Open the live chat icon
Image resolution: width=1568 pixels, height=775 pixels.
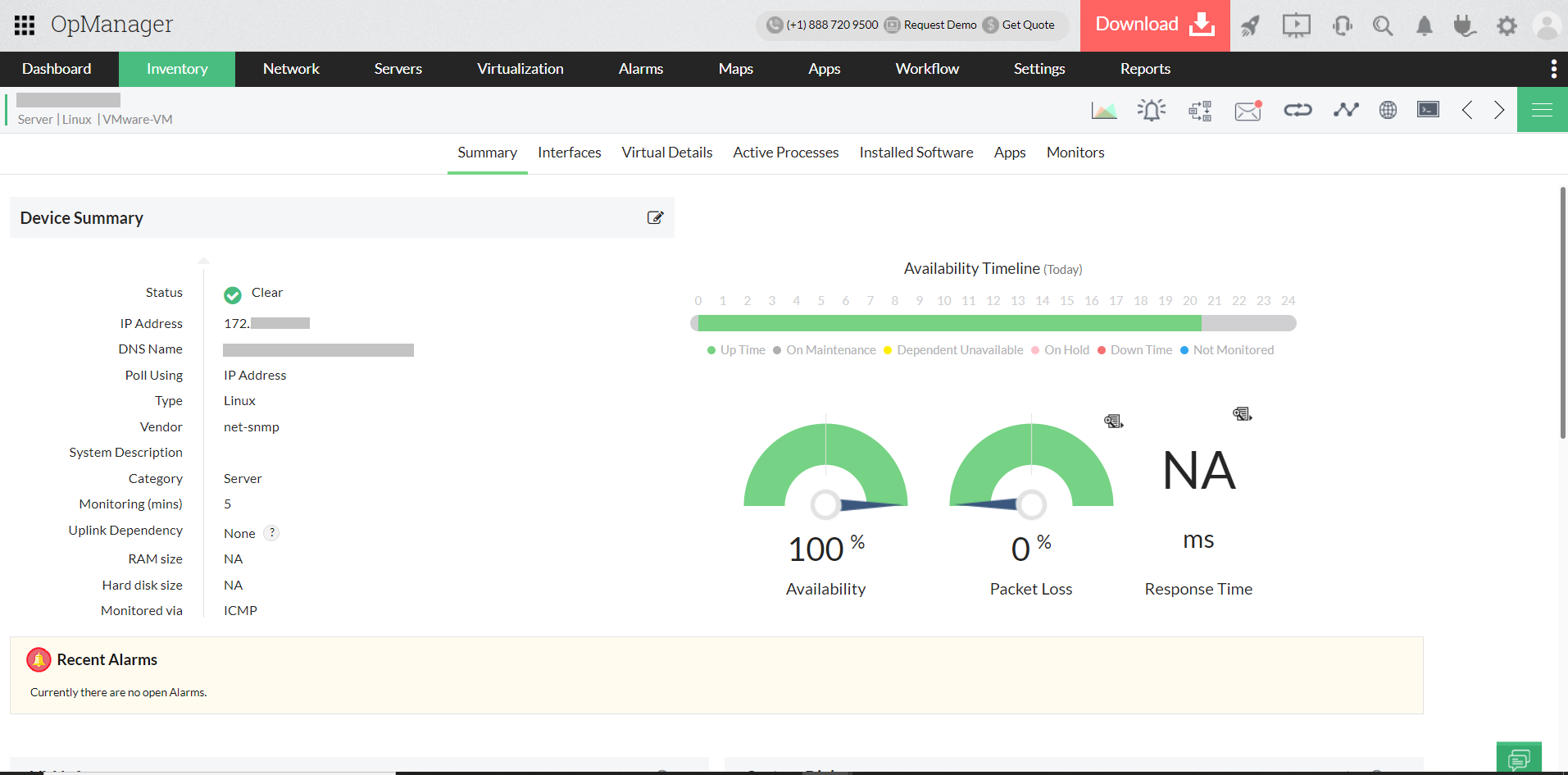click(1519, 759)
